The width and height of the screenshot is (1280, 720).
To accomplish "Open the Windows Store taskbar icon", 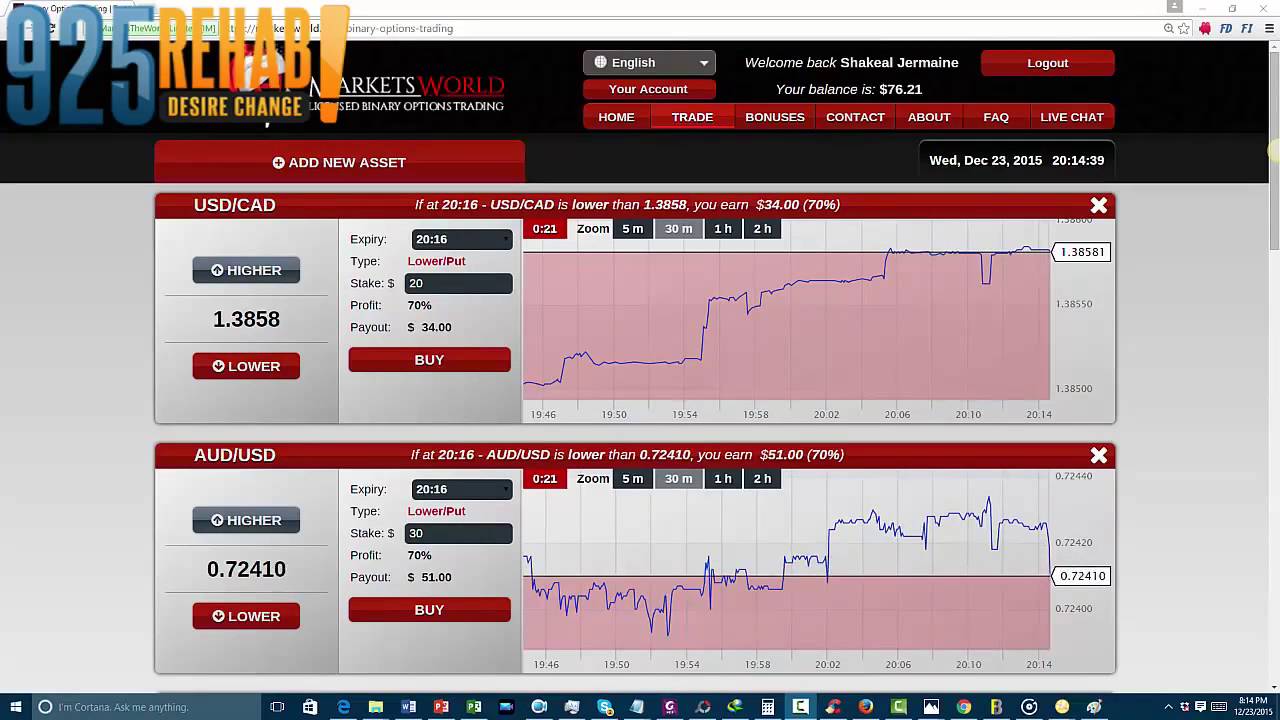I will pyautogui.click(x=310, y=707).
